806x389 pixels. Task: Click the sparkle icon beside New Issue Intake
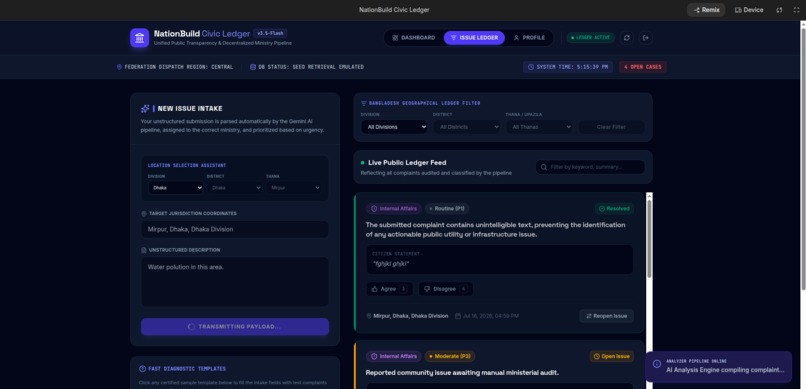click(x=145, y=108)
